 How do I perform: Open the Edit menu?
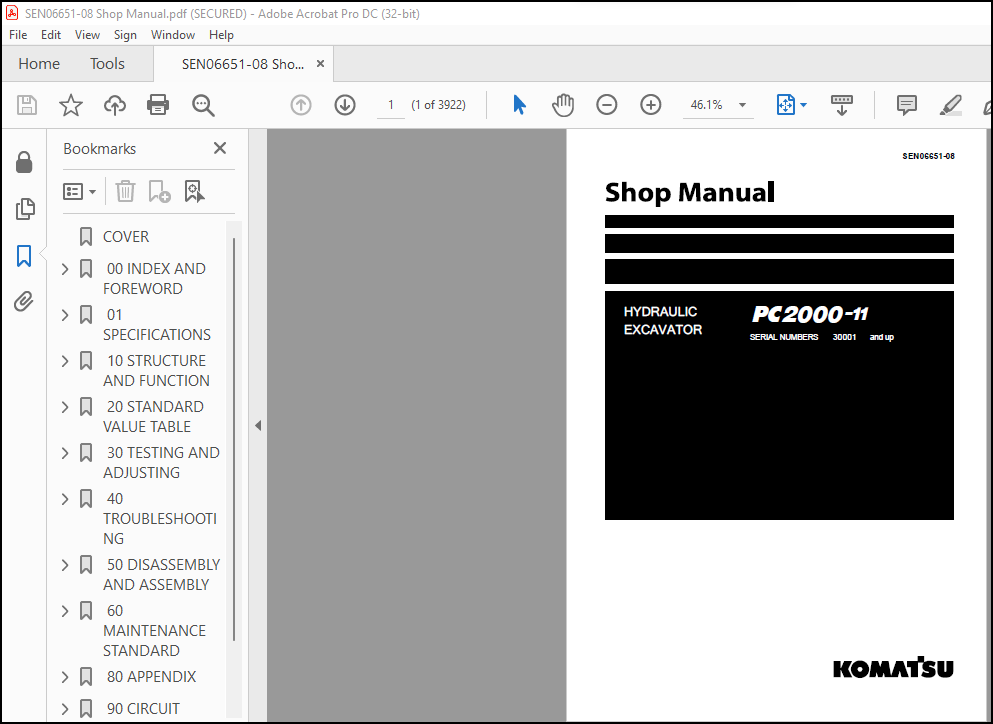51,35
